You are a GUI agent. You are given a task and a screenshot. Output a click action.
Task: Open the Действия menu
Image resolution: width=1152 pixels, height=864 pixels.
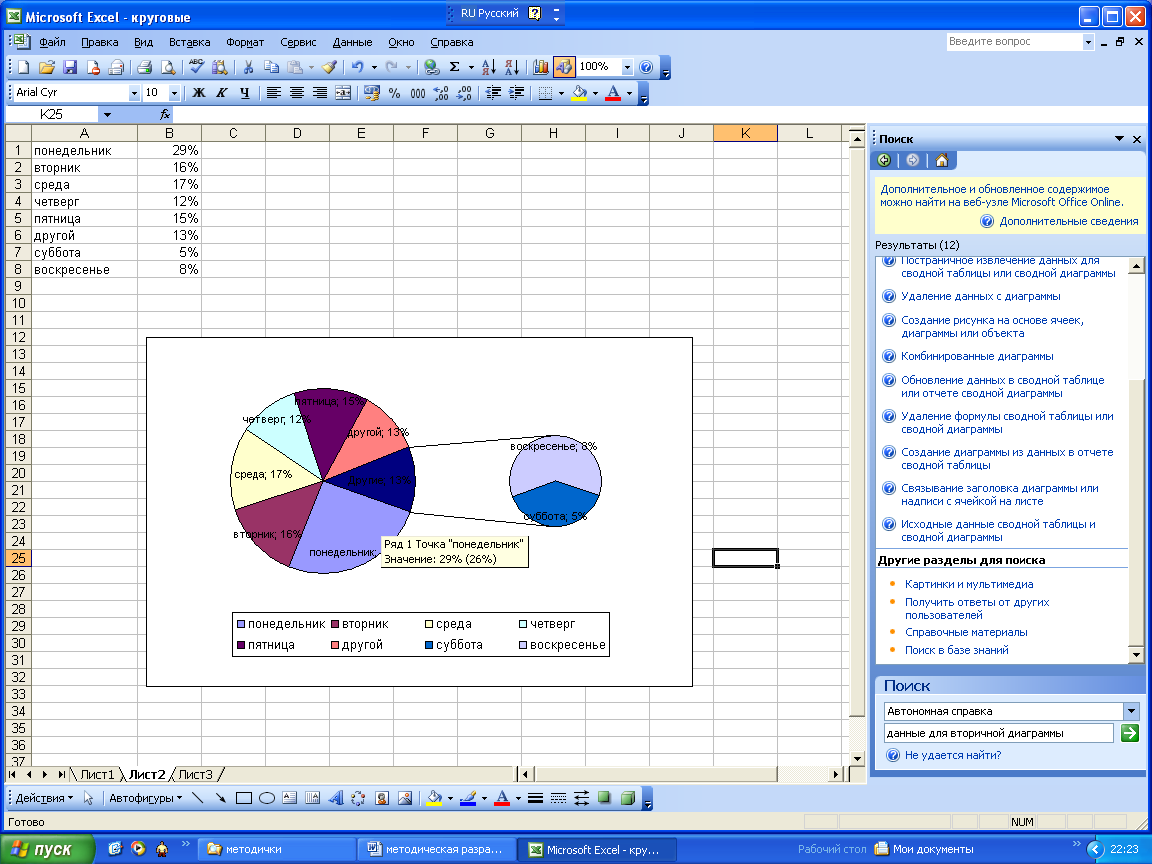[44, 798]
